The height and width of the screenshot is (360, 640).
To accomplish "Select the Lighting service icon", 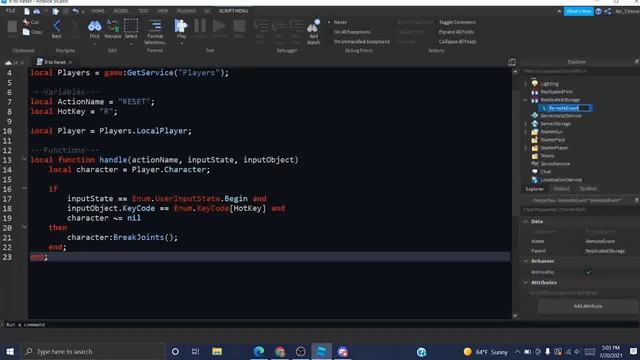I will click(535, 84).
